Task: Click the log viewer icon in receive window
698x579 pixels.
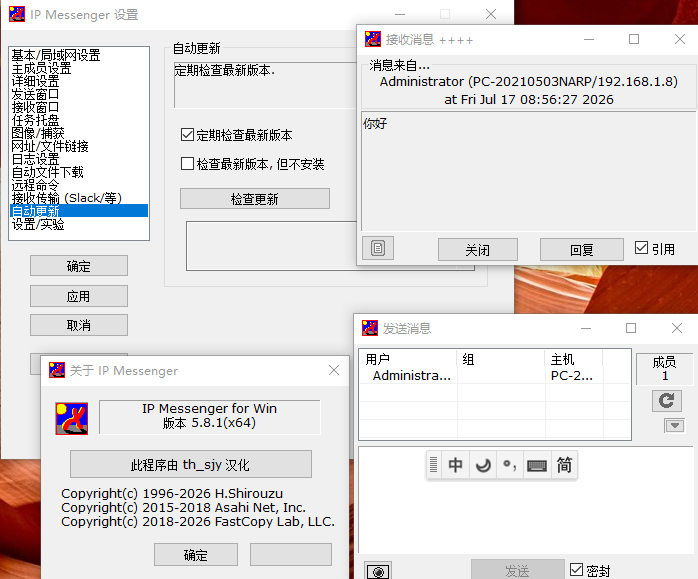Action: (x=378, y=248)
